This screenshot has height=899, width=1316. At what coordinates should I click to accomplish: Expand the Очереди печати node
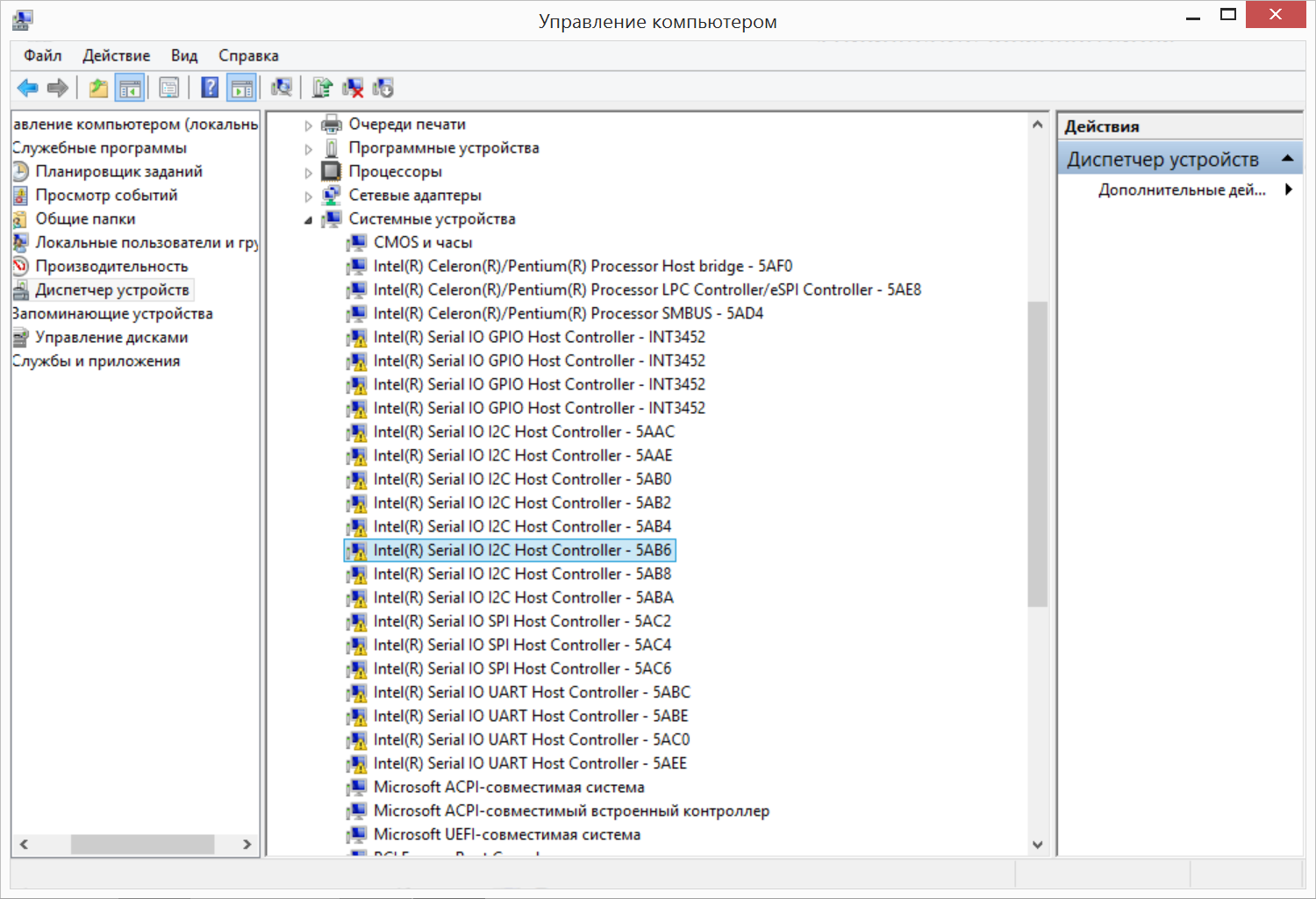(x=308, y=125)
